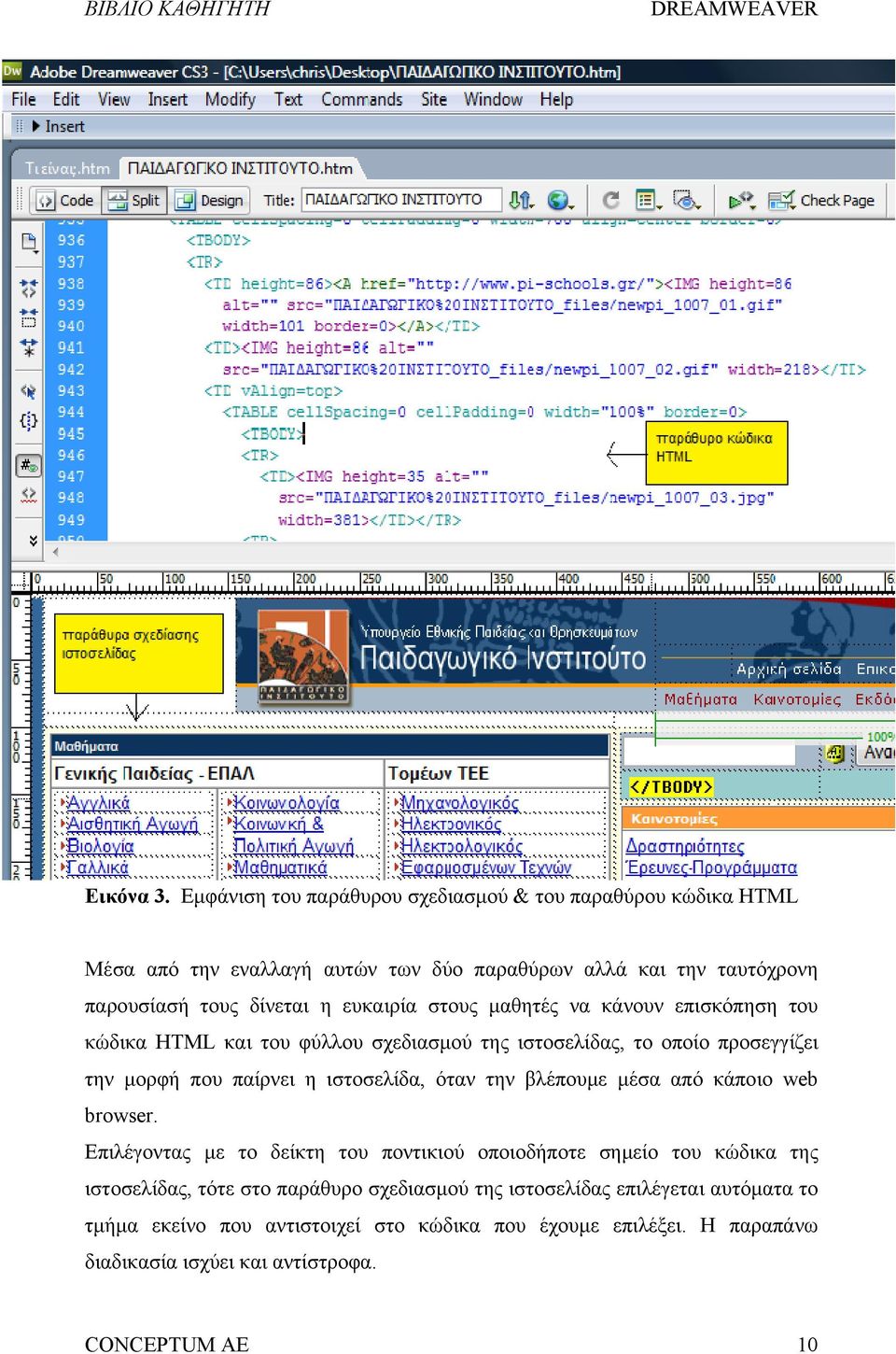Click the Refresh Design View icon

click(611, 200)
